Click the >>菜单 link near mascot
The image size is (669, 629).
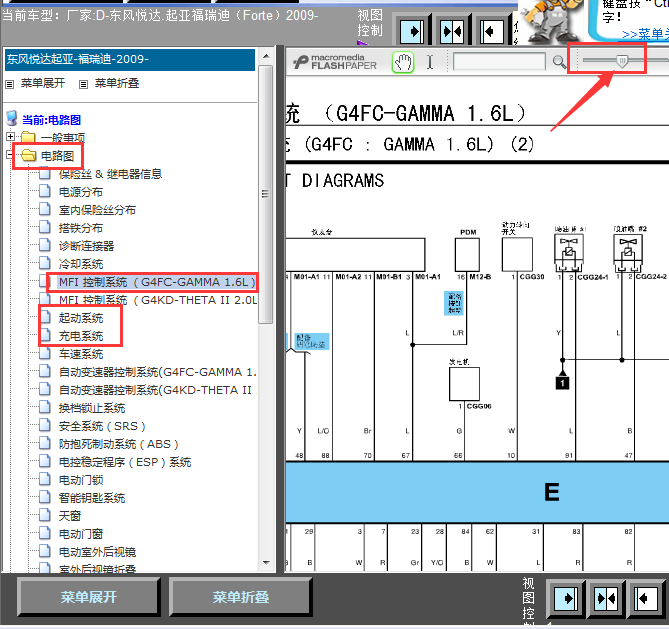(645, 34)
